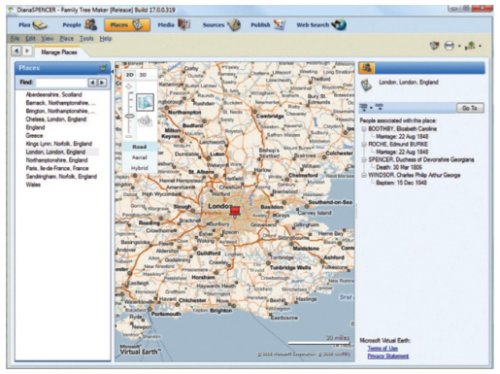
Task: Click the Manage Places tab
Action: [59, 52]
